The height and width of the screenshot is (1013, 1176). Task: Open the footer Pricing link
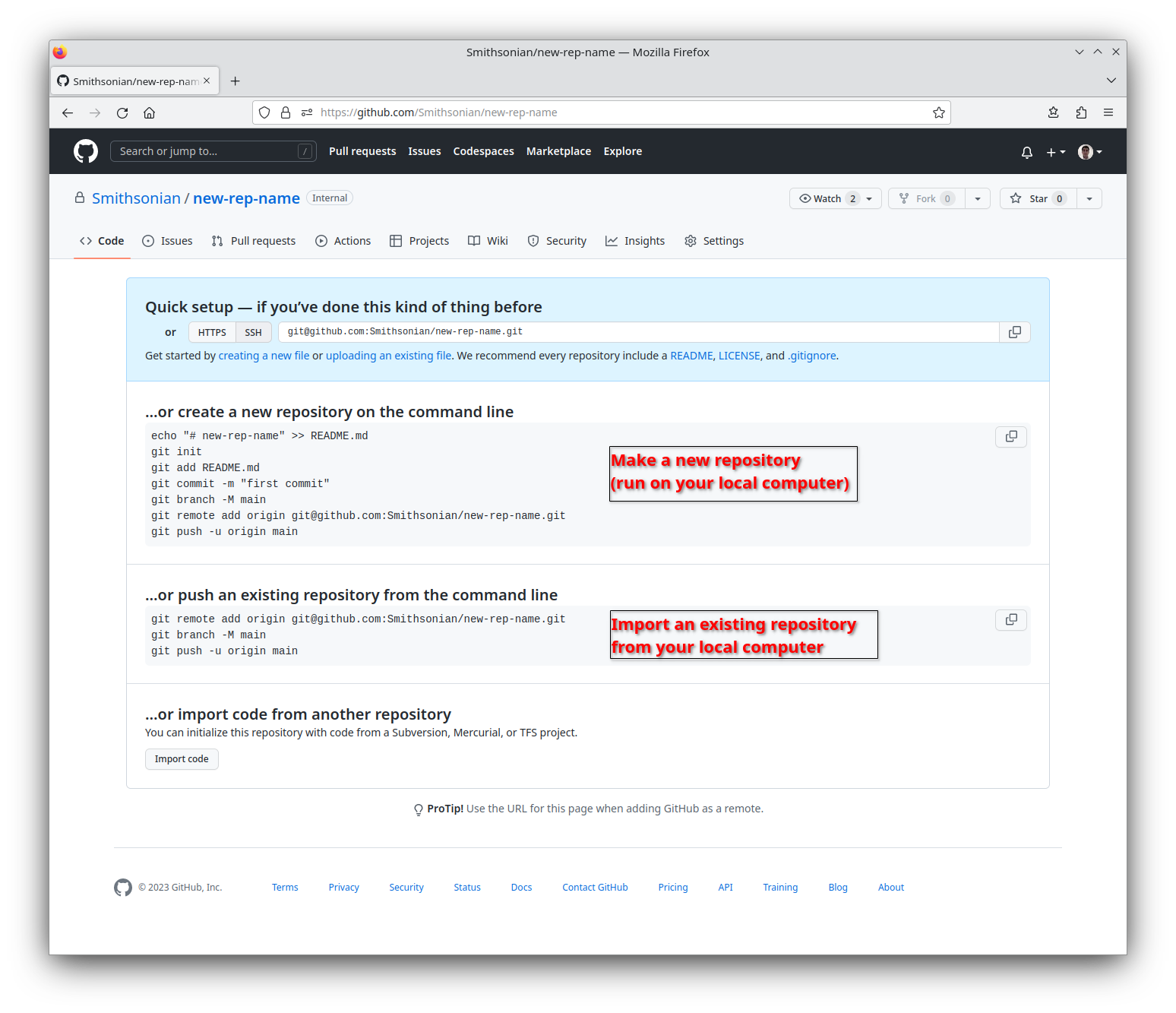[x=673, y=888]
